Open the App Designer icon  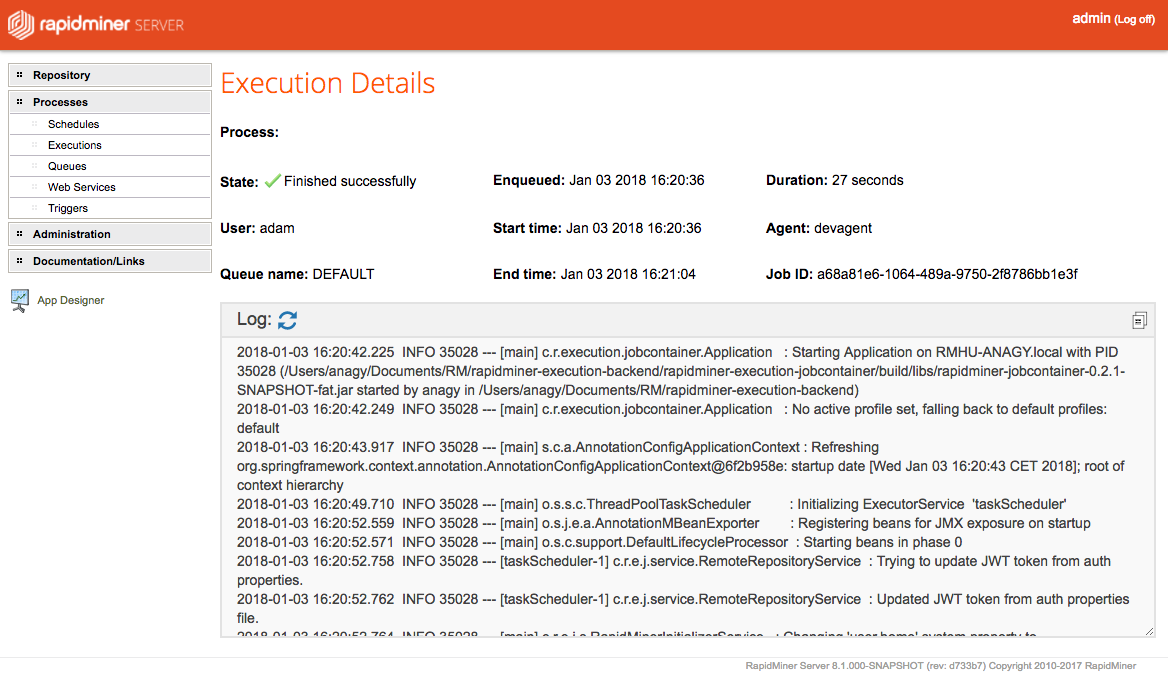pos(20,301)
